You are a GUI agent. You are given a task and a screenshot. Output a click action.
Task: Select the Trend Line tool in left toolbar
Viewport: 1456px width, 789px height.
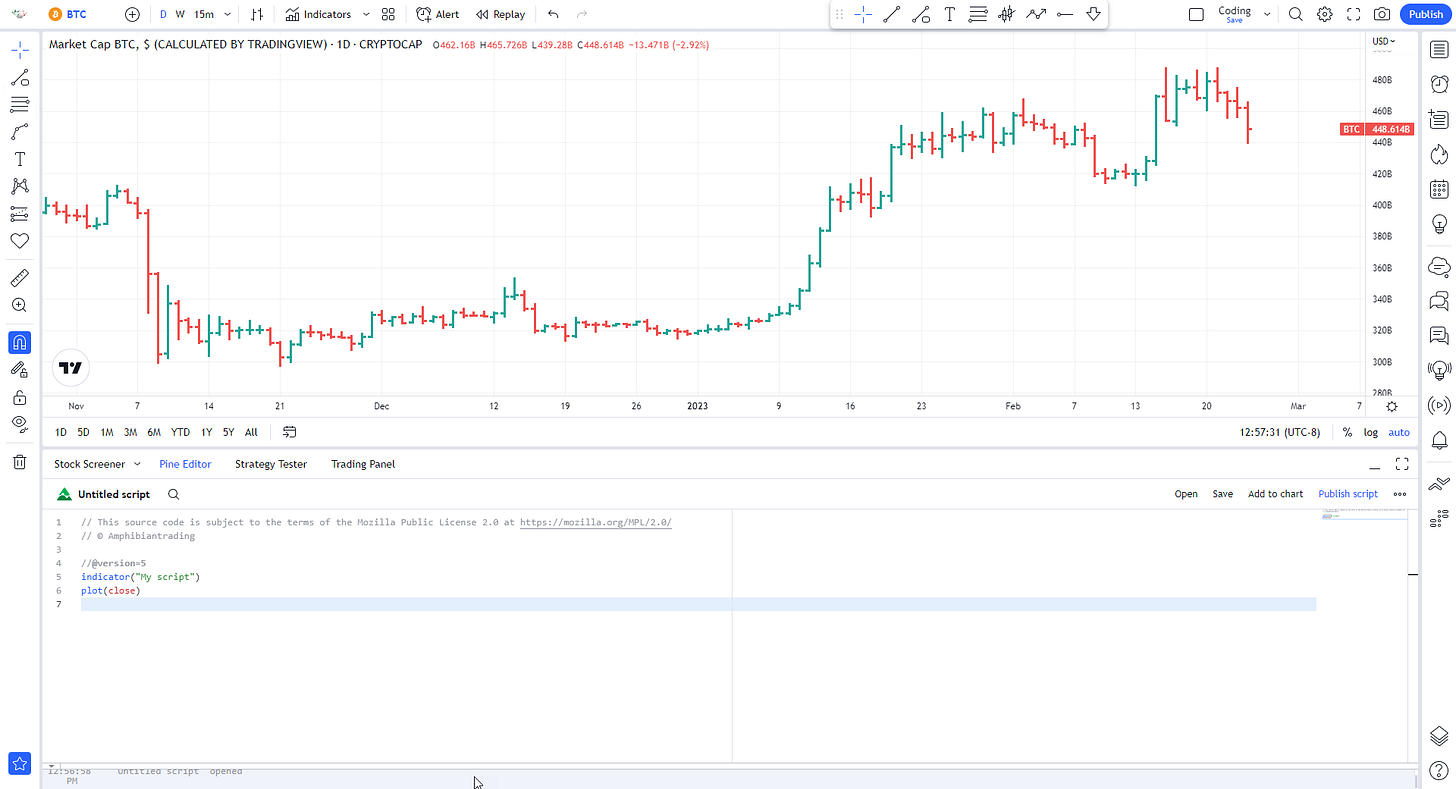coord(19,78)
